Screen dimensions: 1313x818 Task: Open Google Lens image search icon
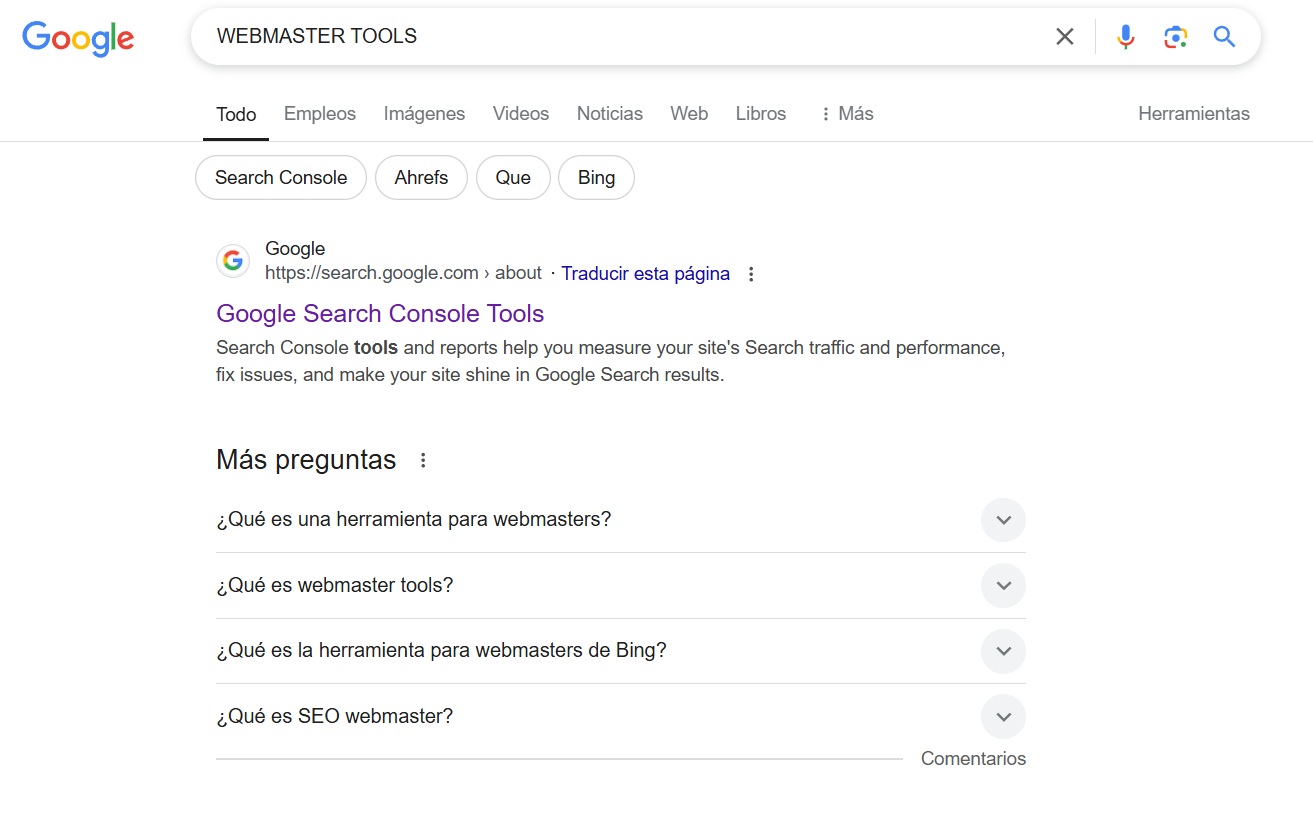point(1175,37)
